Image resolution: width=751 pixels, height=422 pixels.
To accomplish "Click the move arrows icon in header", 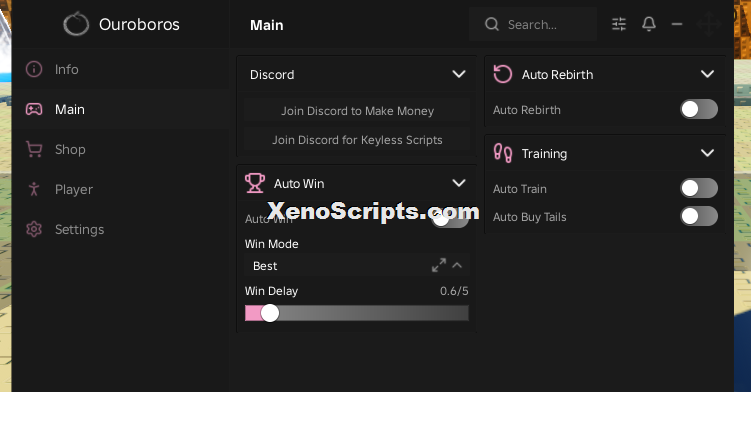I will click(x=709, y=24).
